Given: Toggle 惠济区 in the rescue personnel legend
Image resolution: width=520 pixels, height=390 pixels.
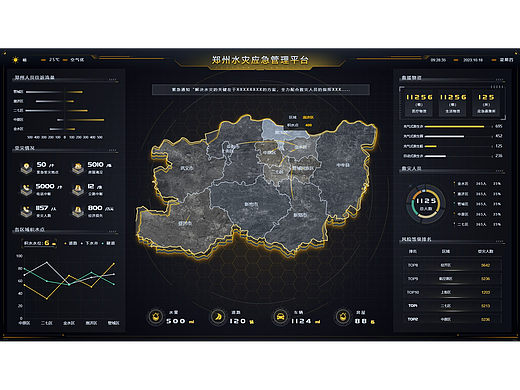Looking at the screenshot, I should pos(461,194).
